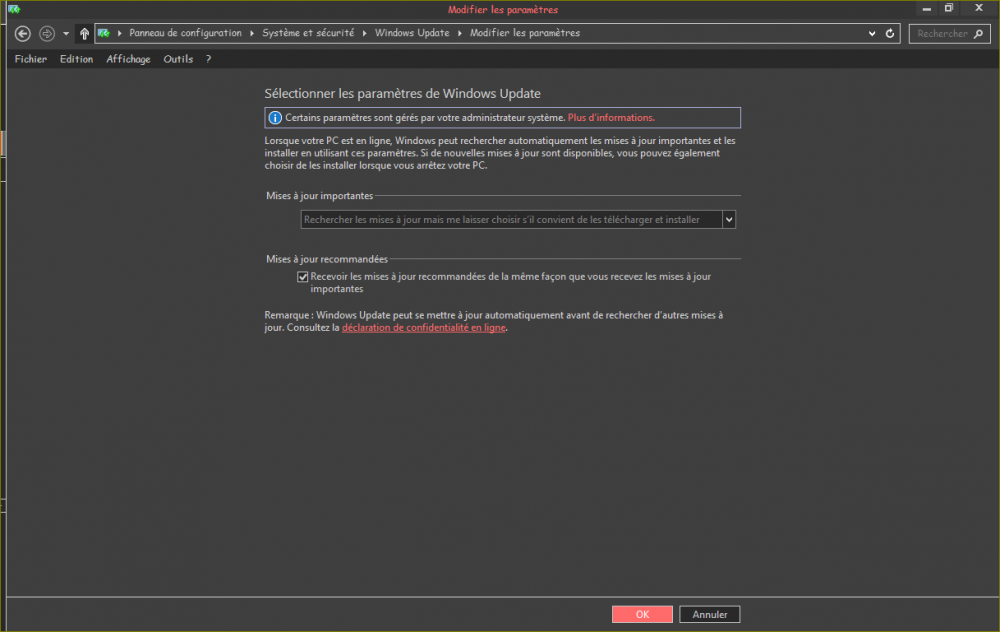Image resolution: width=1000 pixels, height=632 pixels.
Task: Click the Annuler button
Action: pos(710,614)
